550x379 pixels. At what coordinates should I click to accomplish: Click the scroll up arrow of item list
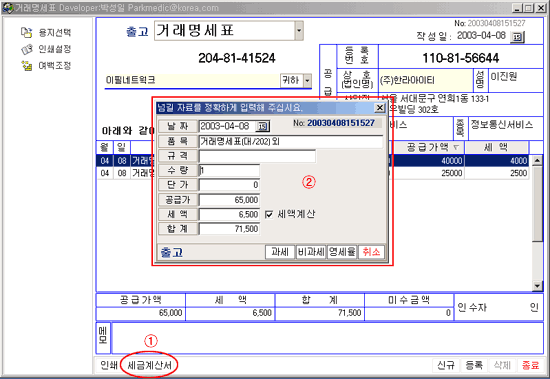pos(537,161)
